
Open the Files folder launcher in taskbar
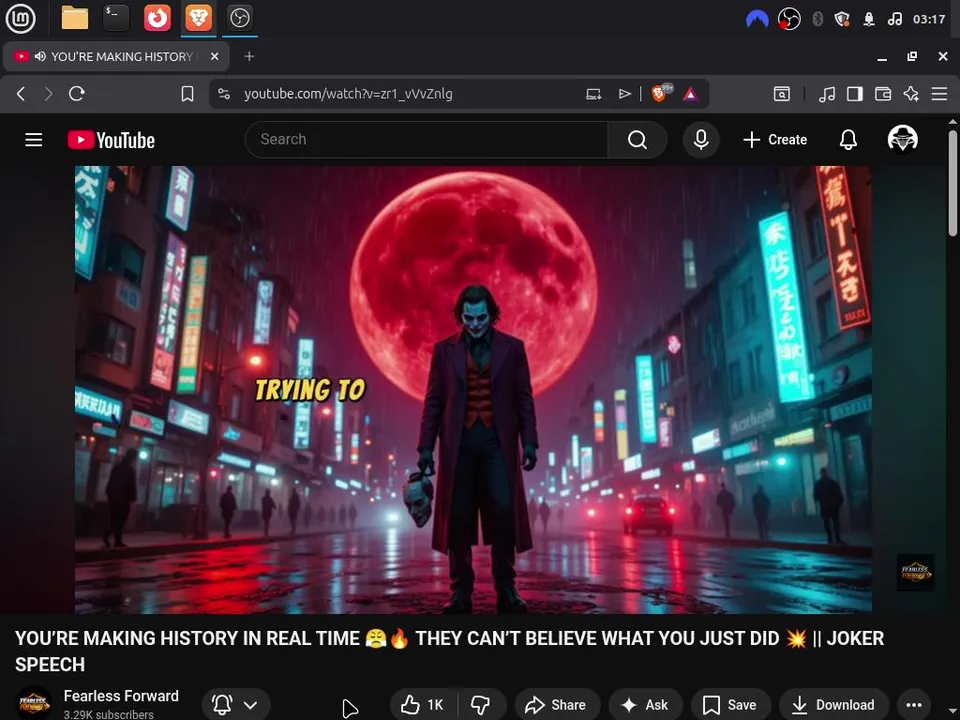[75, 18]
